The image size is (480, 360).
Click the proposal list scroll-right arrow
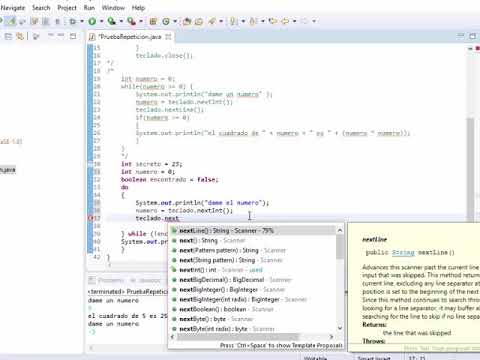click(x=331, y=337)
